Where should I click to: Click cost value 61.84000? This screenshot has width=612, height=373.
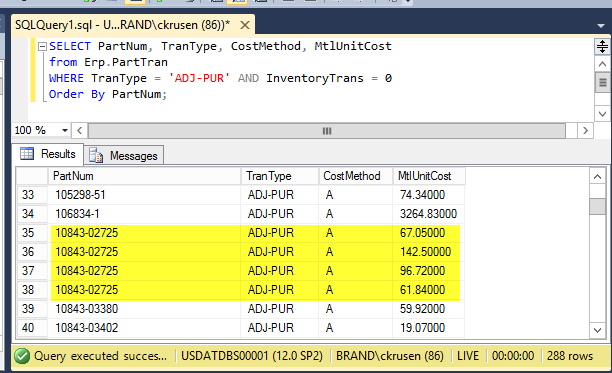428,290
